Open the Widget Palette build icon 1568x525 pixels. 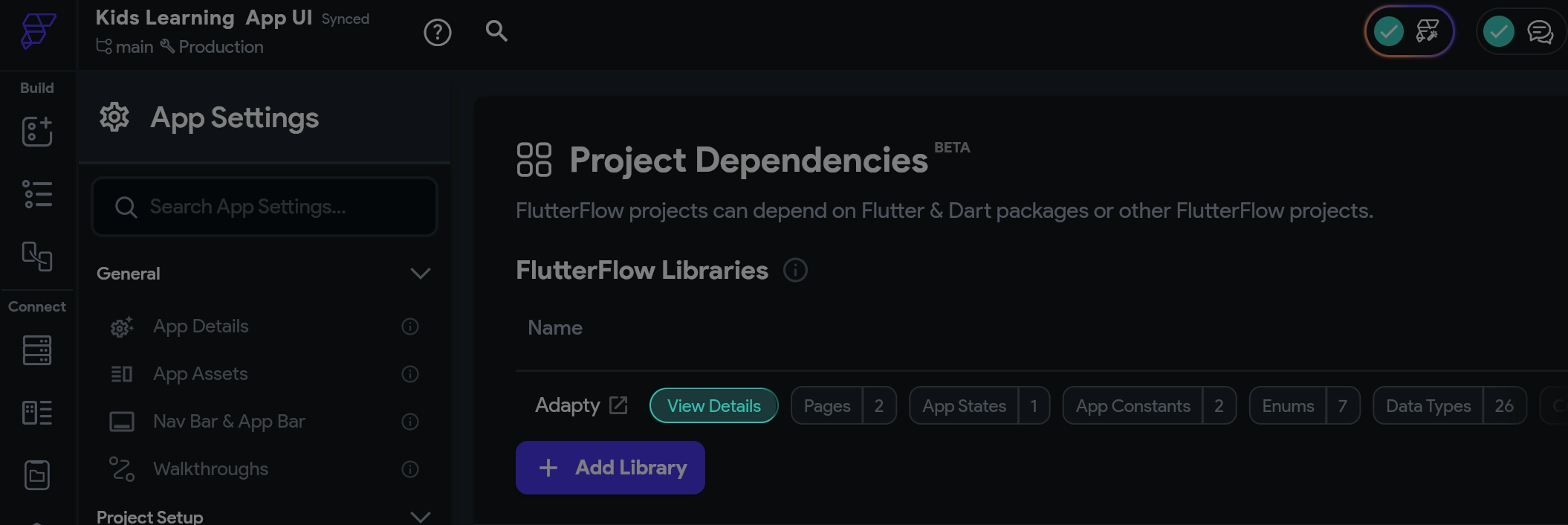(37, 132)
